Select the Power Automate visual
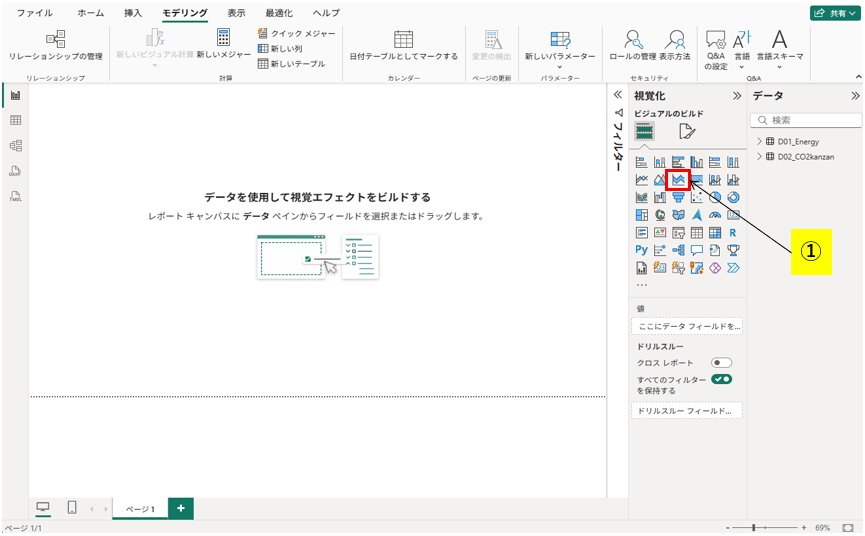Image resolution: width=865 pixels, height=536 pixels. click(733, 268)
